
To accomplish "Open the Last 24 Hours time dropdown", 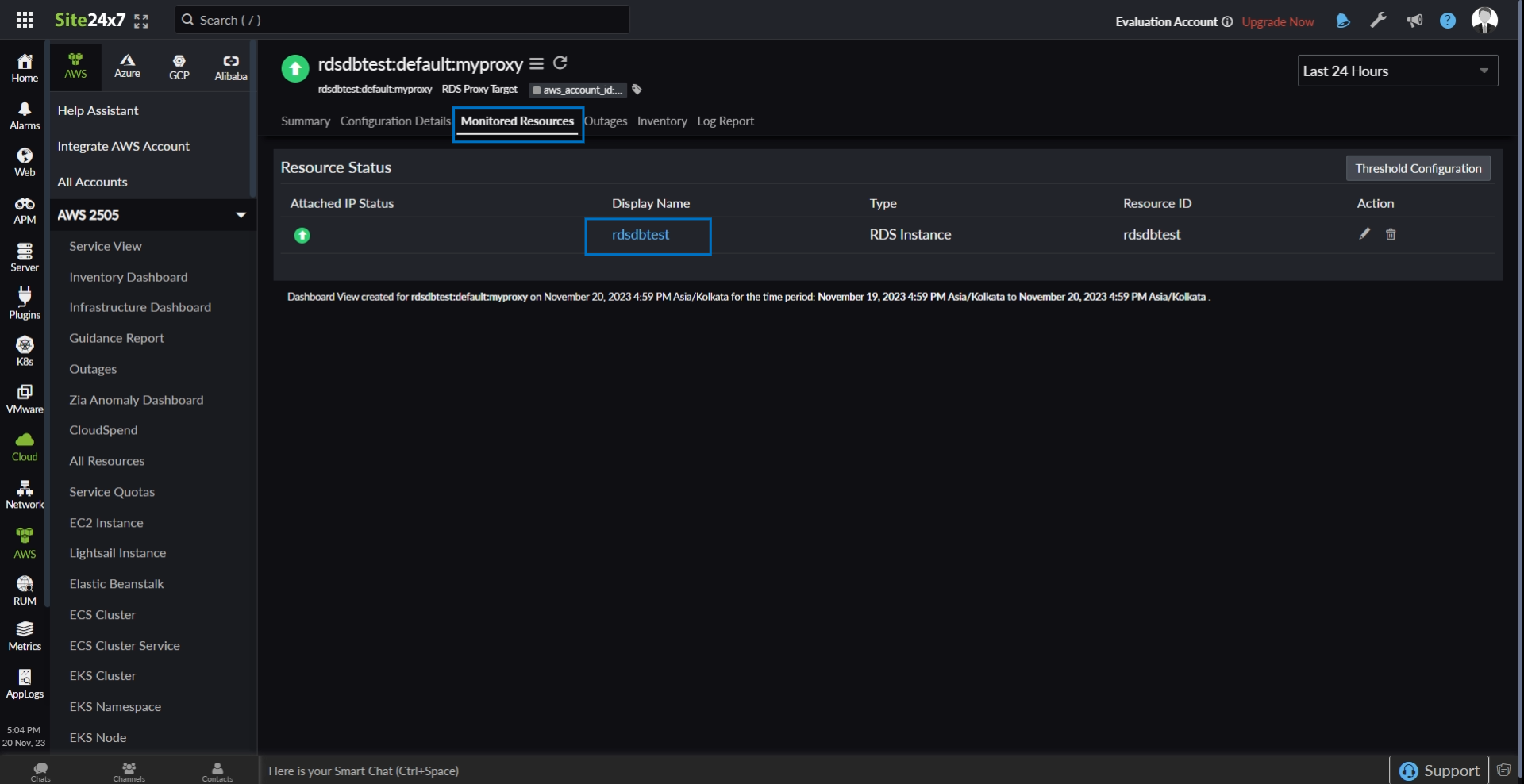I will click(x=1397, y=71).
